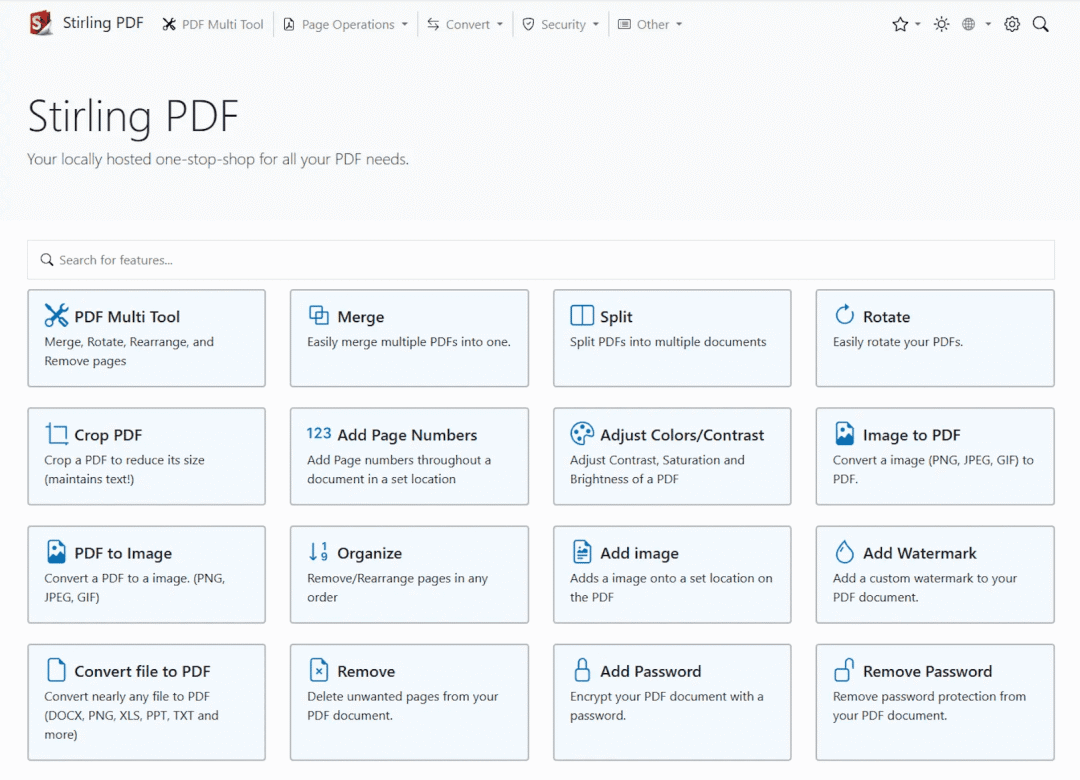1080x780 pixels.
Task: Open the Crop PDF title
Action: [108, 435]
